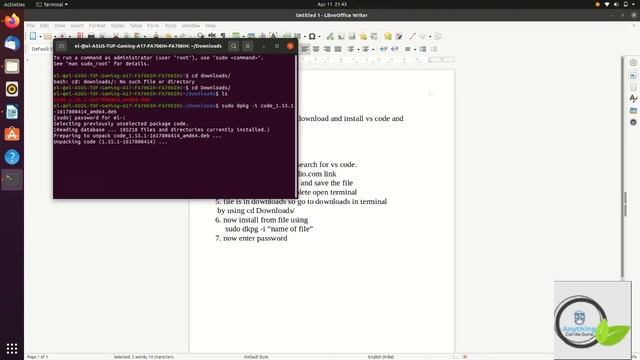Open the Help icon in the dock

12,157
